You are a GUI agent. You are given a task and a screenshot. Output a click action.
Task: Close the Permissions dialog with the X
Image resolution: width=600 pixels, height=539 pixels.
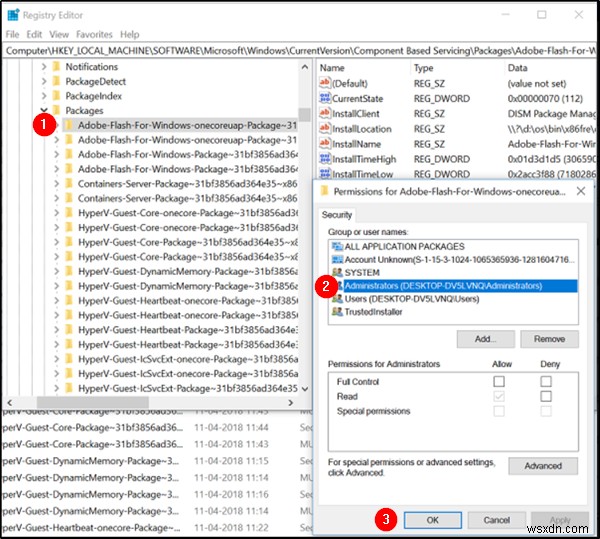[x=580, y=191]
